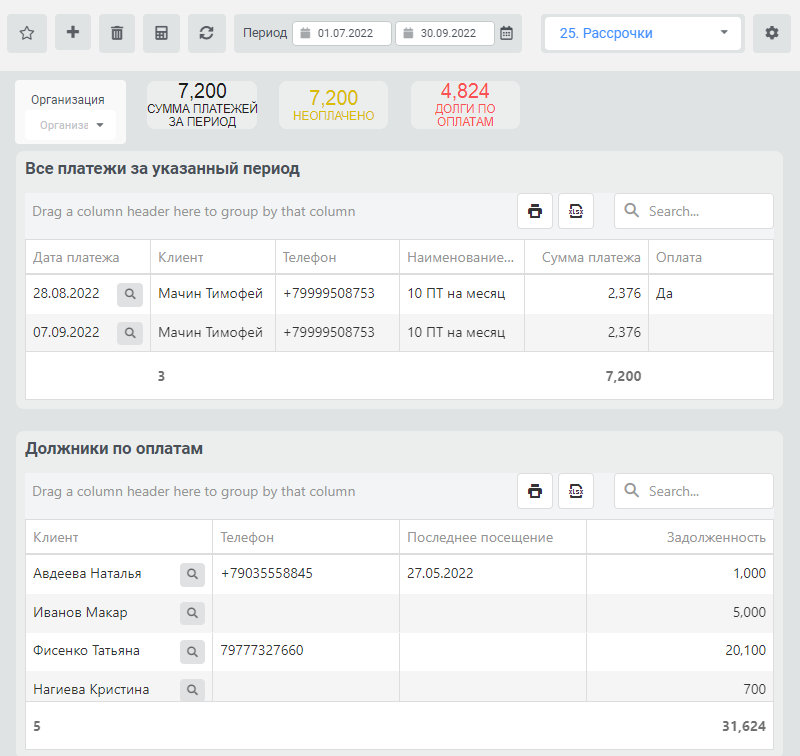
Task: Open the gear settings icon
Action: 771,33
